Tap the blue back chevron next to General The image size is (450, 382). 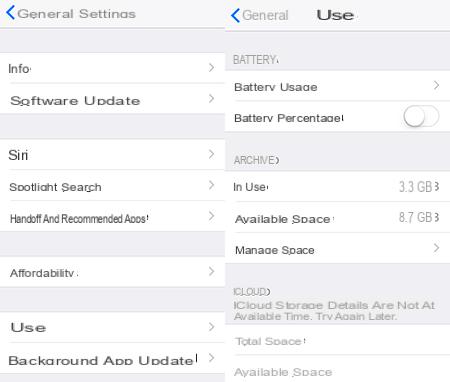tap(235, 15)
